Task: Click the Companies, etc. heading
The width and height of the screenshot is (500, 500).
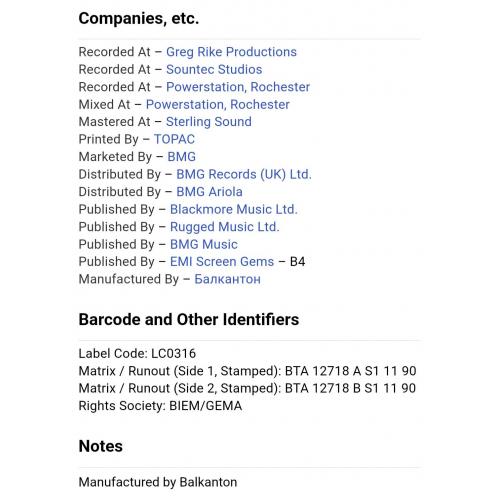Action: coord(139,18)
